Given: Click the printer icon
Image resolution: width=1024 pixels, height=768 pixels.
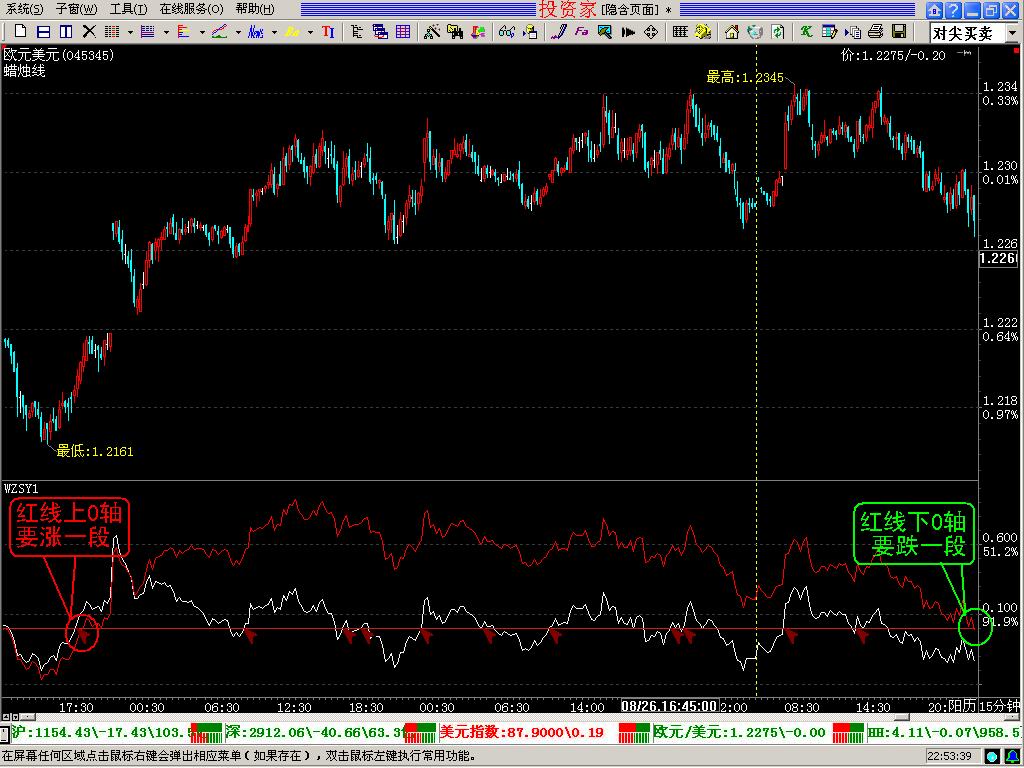Looking at the screenshot, I should pos(876,31).
